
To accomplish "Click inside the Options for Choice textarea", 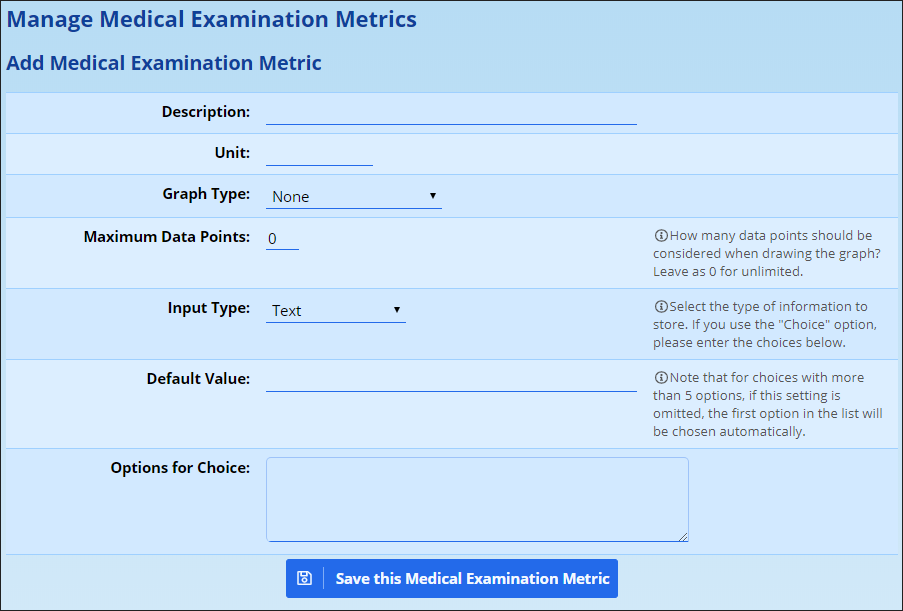I will [477, 499].
